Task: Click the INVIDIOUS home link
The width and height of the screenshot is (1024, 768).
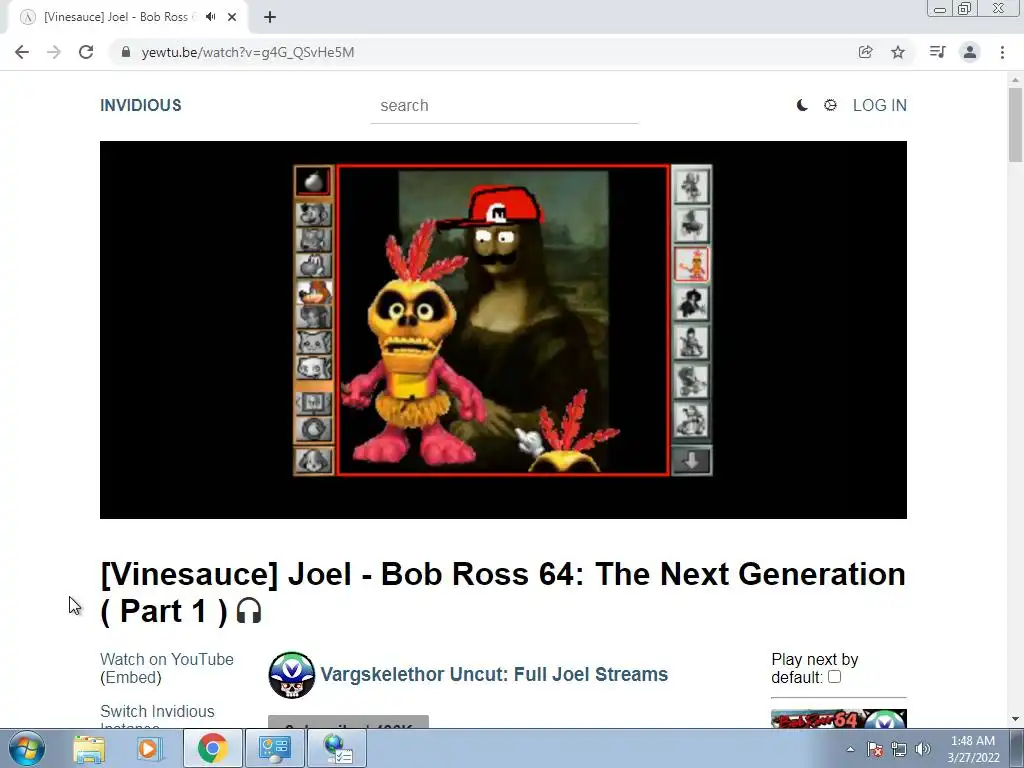Action: point(140,105)
